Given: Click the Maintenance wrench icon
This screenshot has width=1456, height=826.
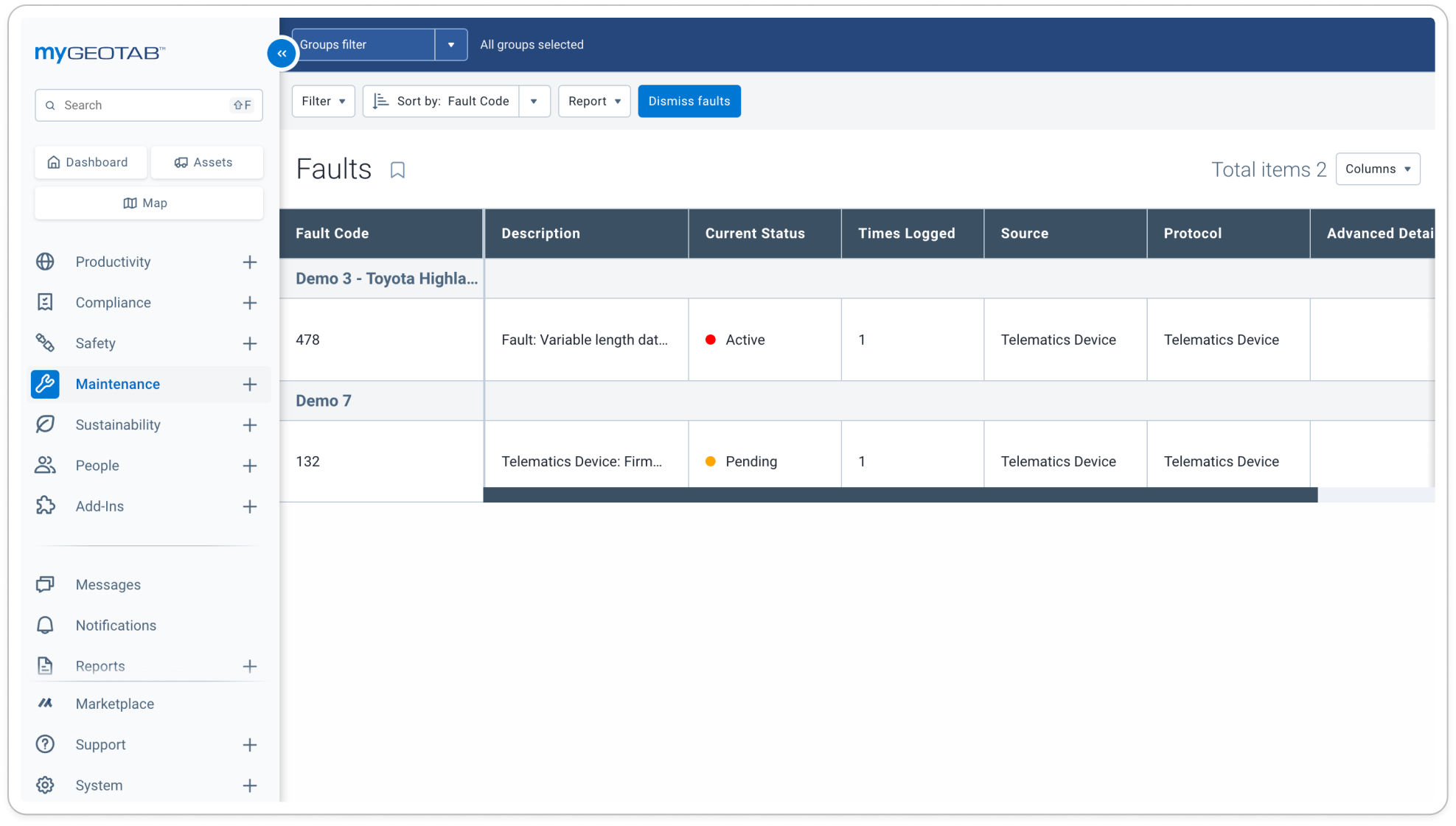Looking at the screenshot, I should (x=45, y=384).
